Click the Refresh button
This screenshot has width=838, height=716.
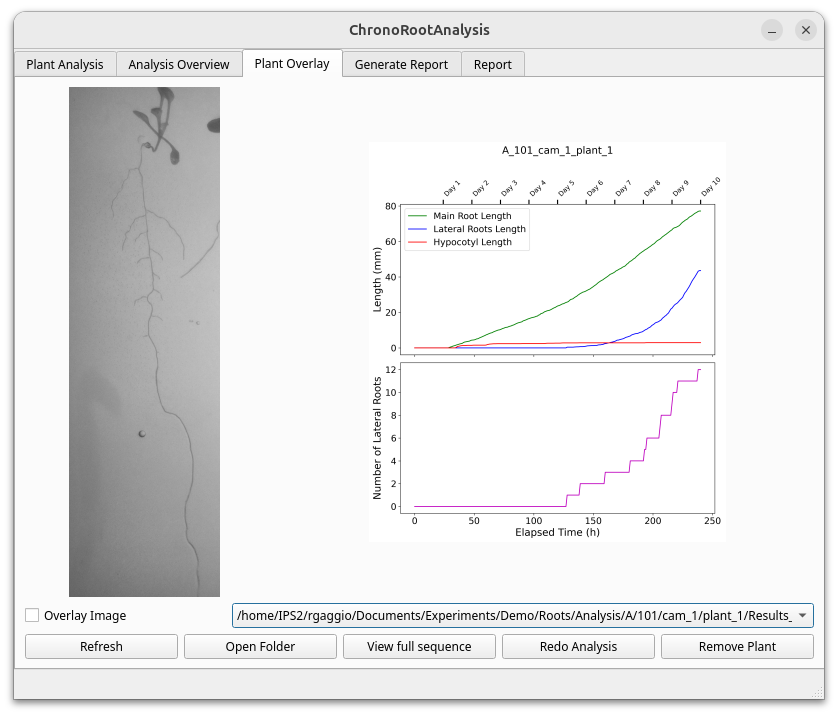(101, 646)
